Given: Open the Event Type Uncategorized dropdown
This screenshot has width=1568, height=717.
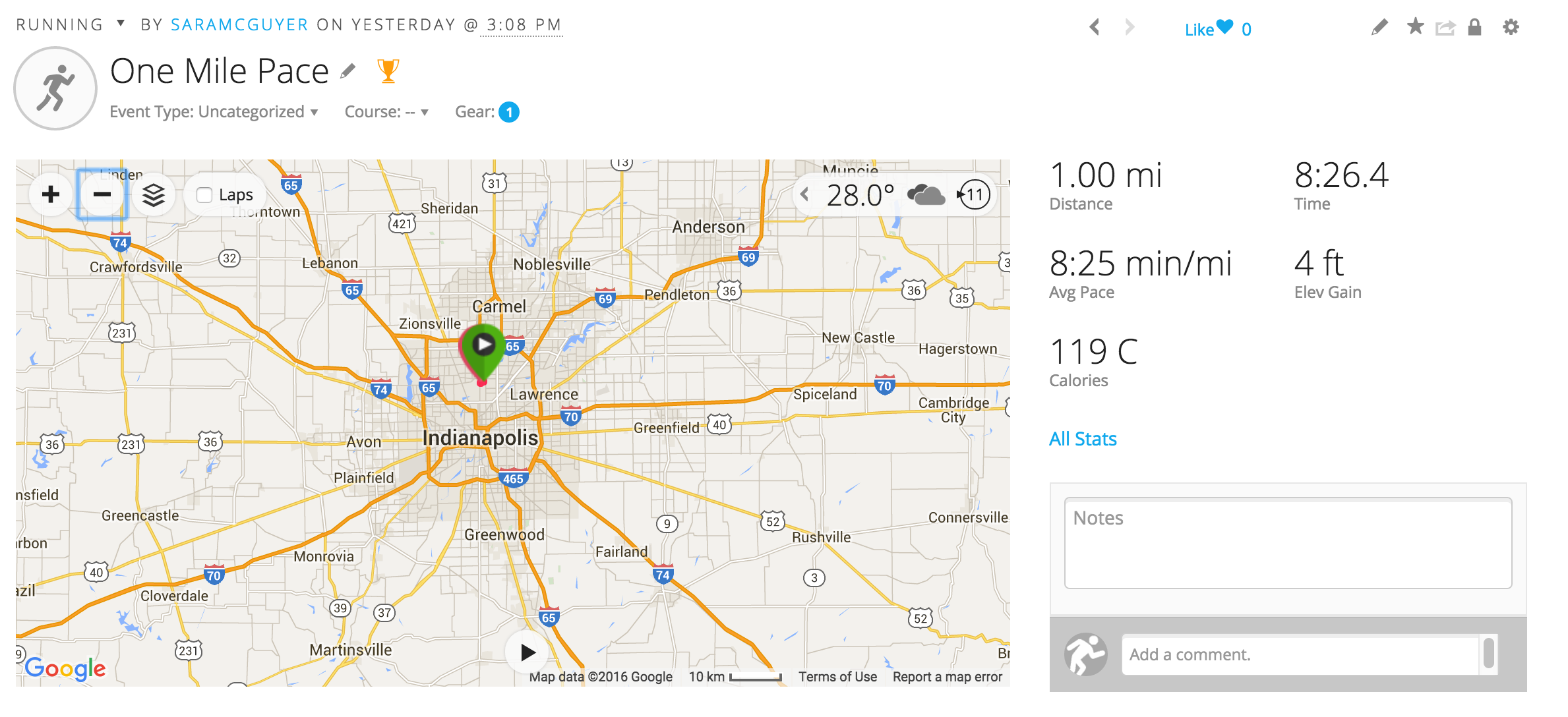Looking at the screenshot, I should coord(214,112).
